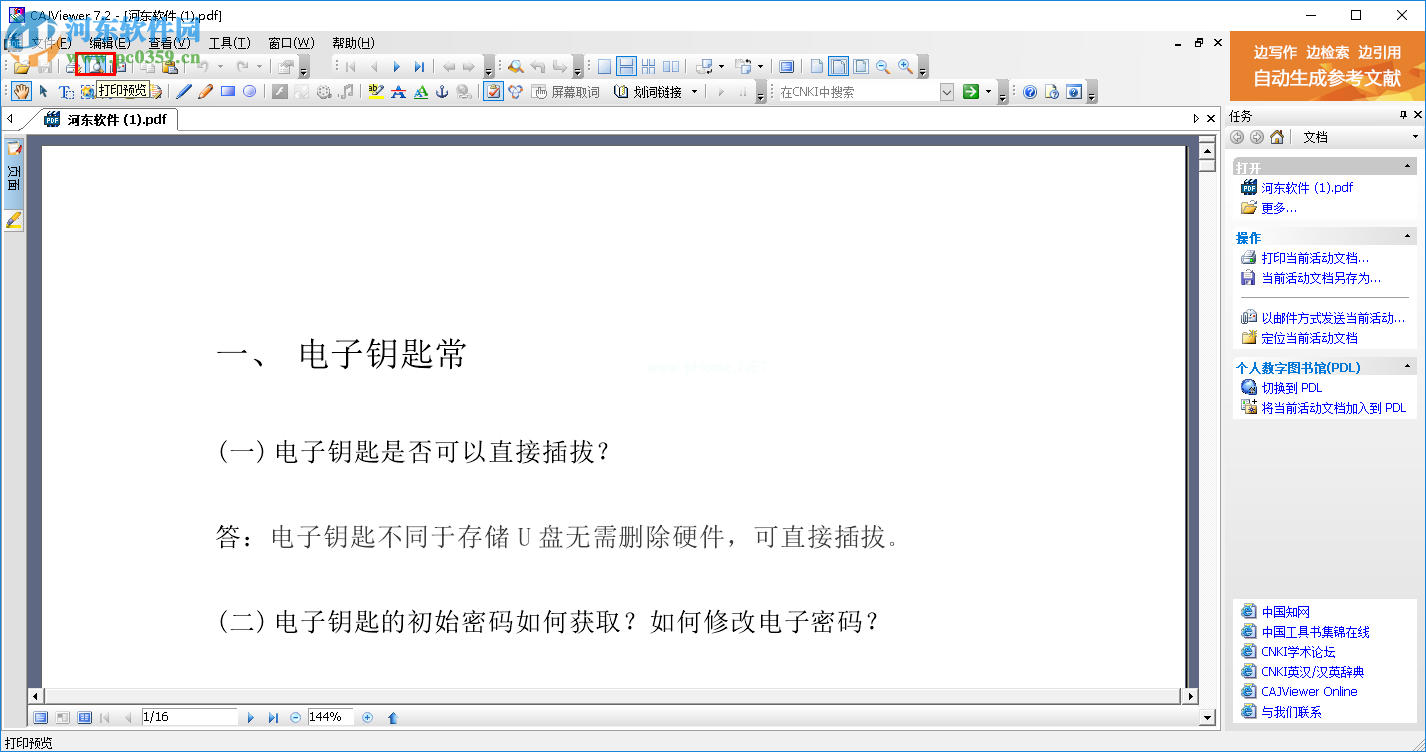Screen dimensions: 1426x752
Task: Pick the ellipse annotation tool
Action: (250, 92)
